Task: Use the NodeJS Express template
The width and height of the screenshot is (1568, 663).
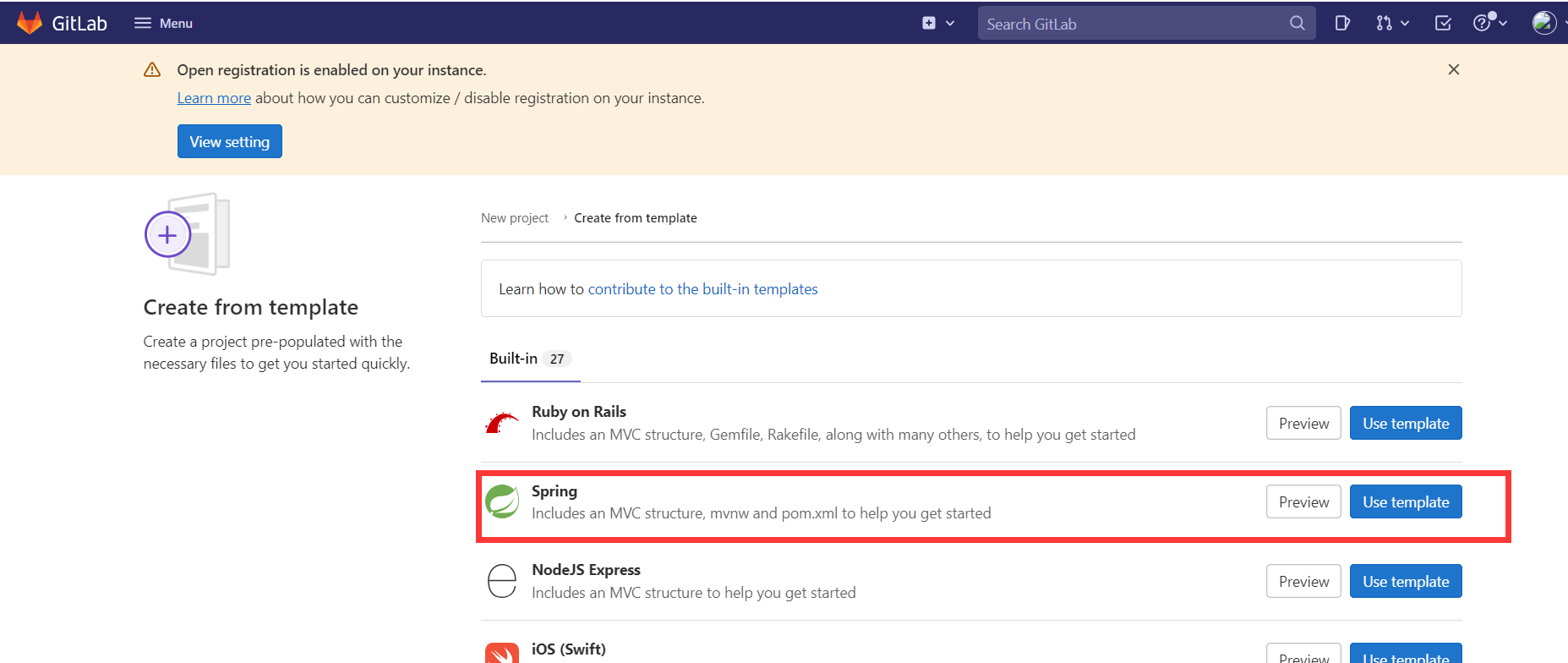Action: click(1406, 581)
